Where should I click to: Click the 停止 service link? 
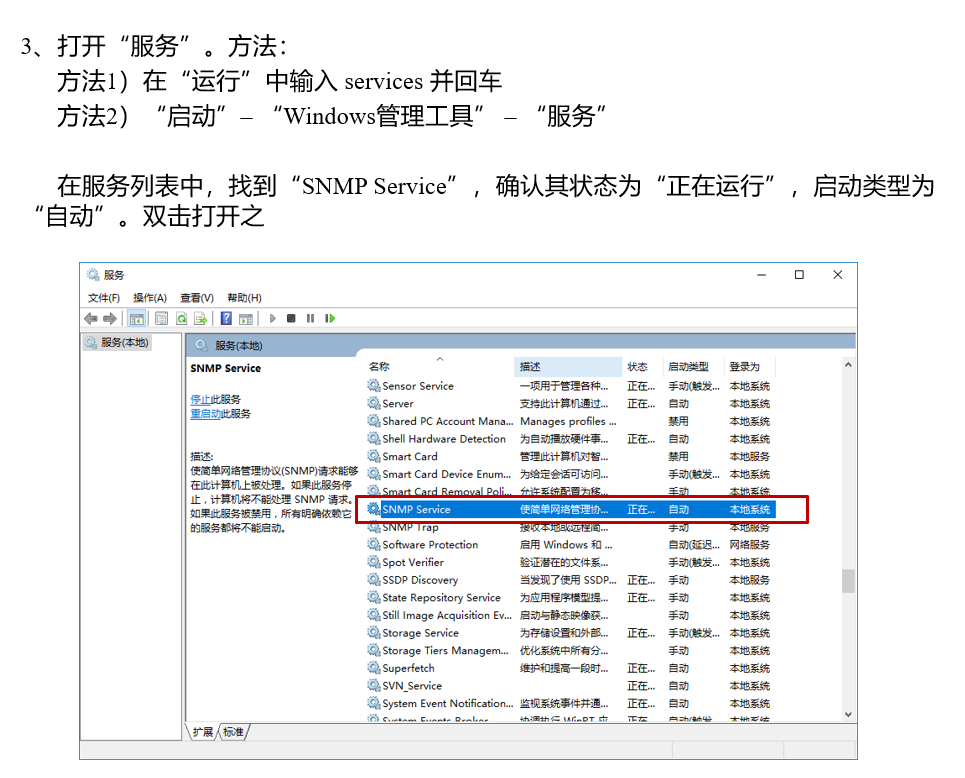(x=201, y=399)
